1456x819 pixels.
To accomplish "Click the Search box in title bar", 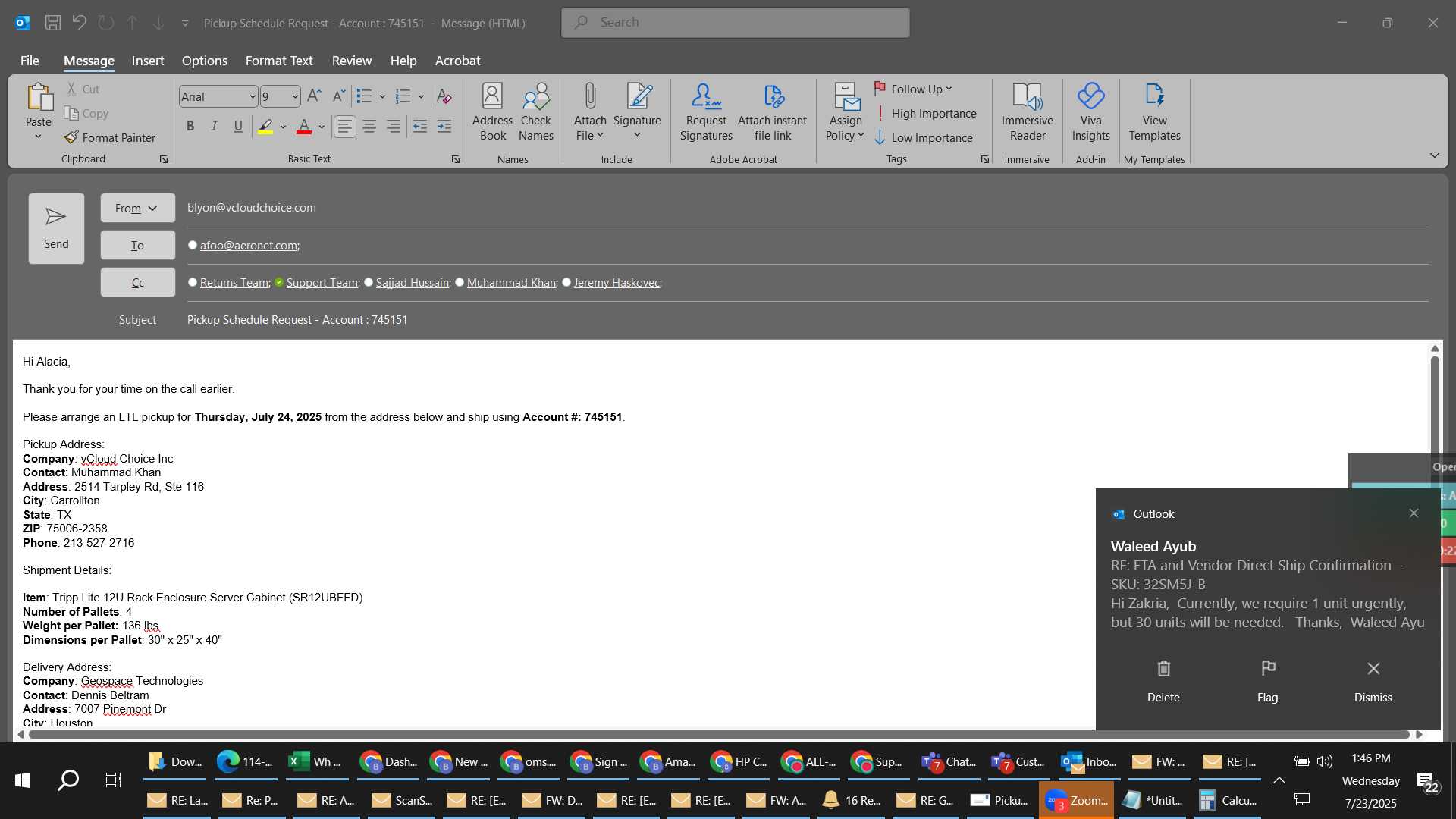I will [x=735, y=23].
